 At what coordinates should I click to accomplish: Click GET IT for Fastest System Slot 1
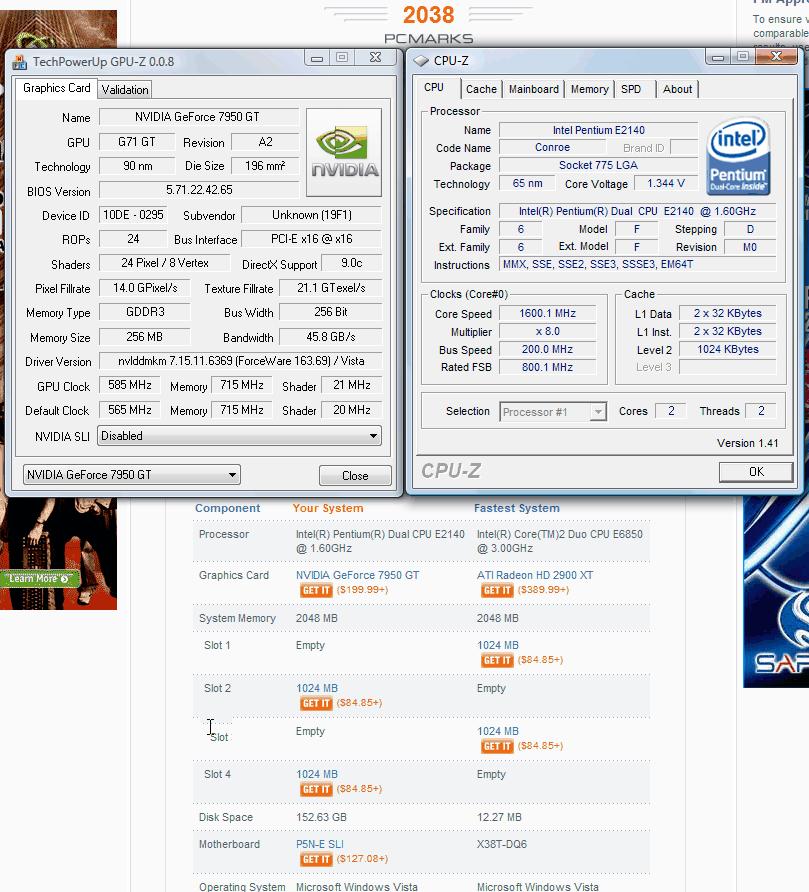coord(497,660)
